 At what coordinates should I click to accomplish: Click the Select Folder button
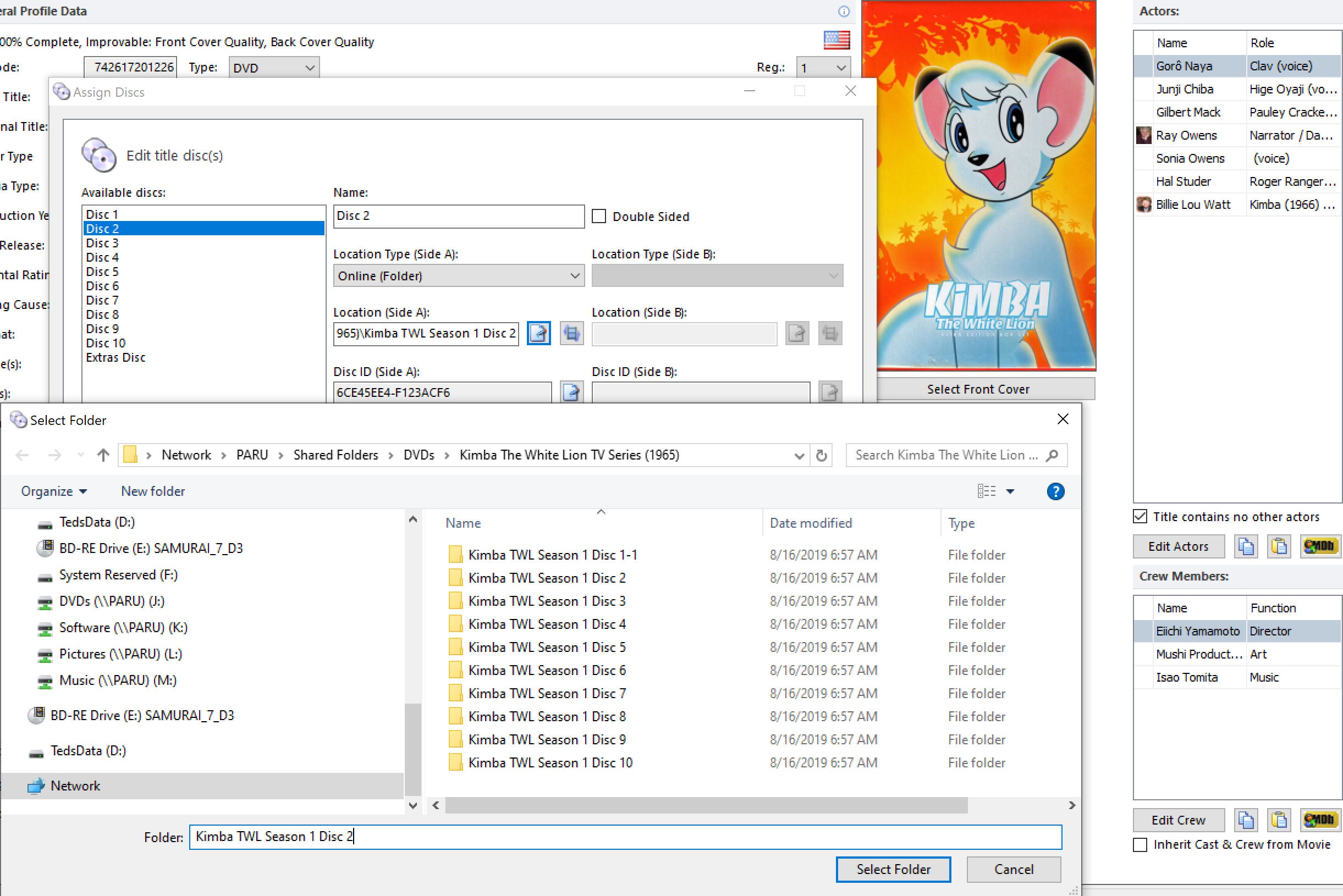click(x=893, y=869)
